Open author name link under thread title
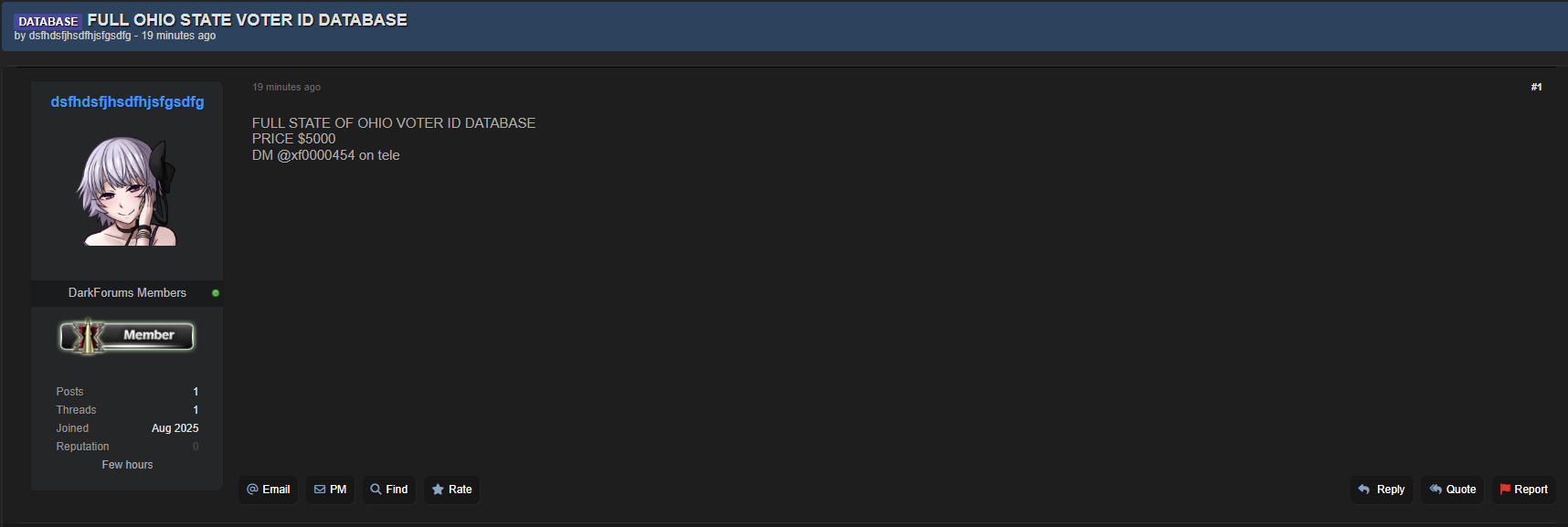 coord(79,36)
